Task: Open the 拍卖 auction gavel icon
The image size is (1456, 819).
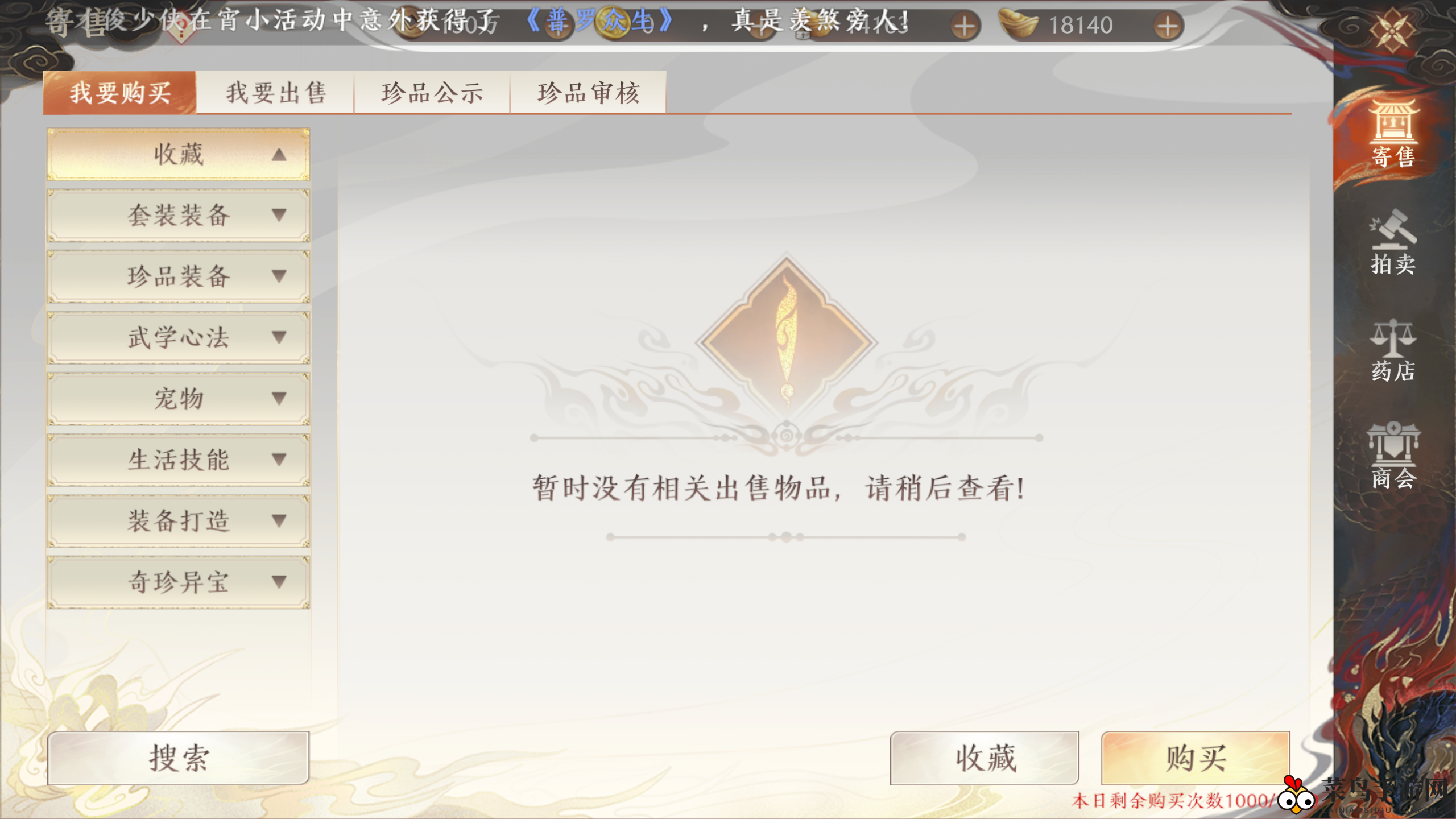Action: (x=1392, y=243)
